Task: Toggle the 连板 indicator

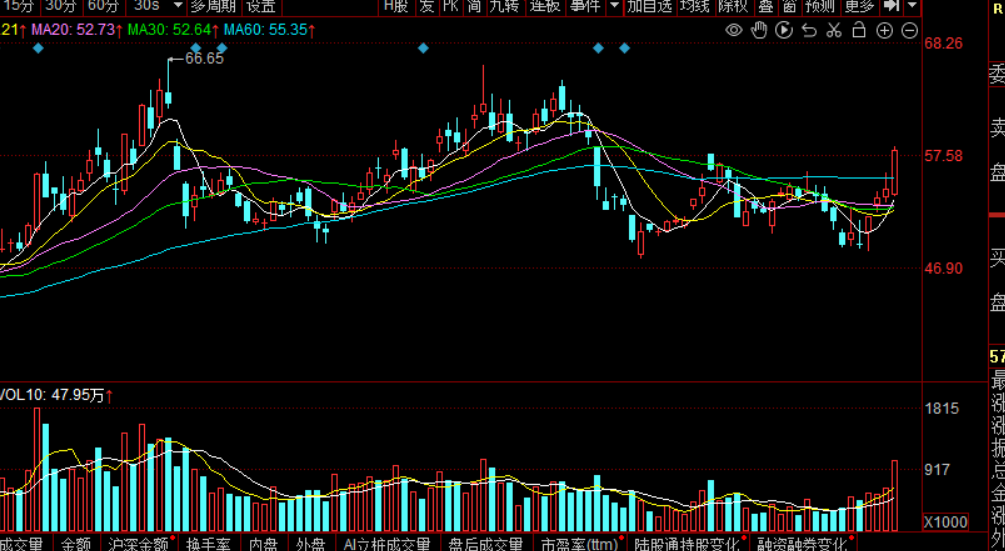Action: (x=545, y=6)
